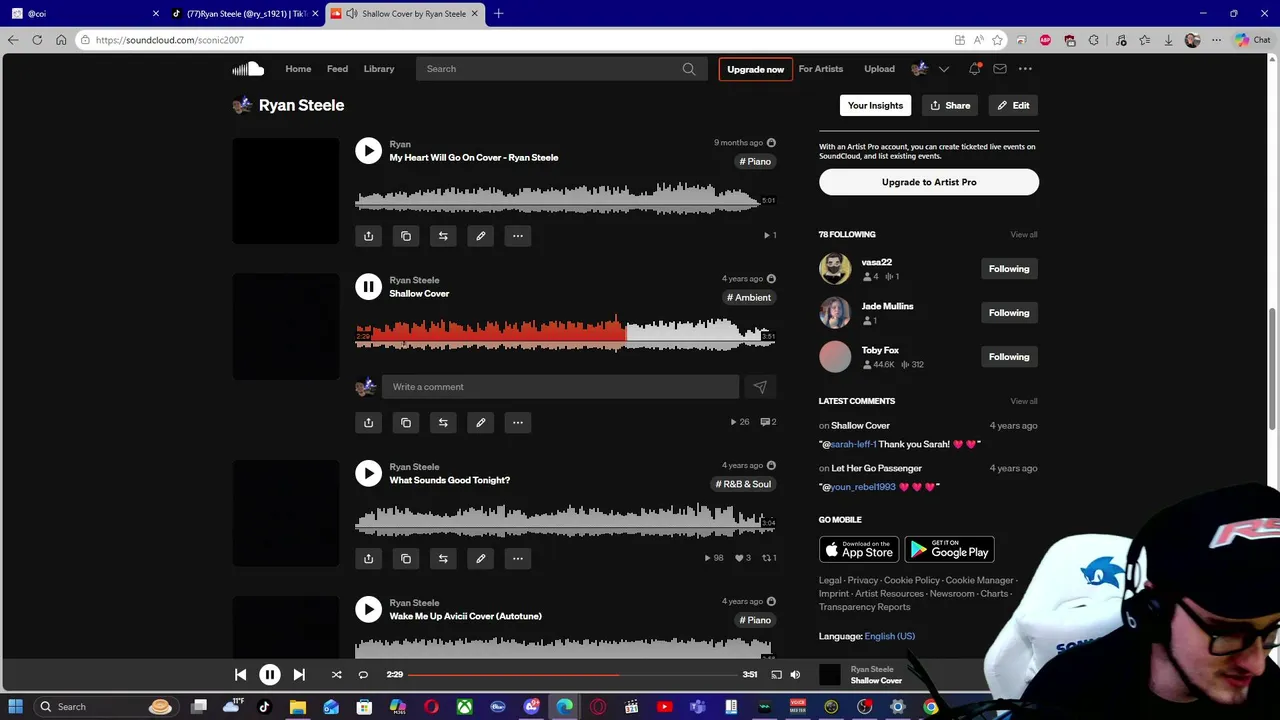Edit What Sounds Good Tonight? track
Viewport: 1280px width, 720px height.
point(481,558)
